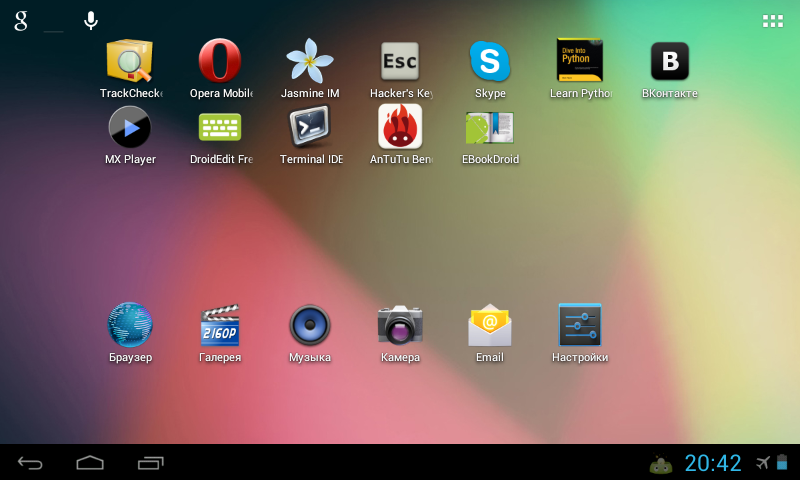Launch Opera Mobile browser
The height and width of the screenshot is (480, 800).
pos(220,61)
